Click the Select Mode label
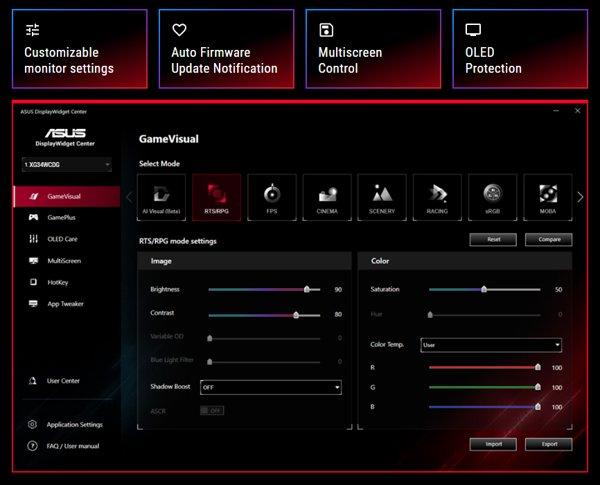Screen dimensions: 600x485 [x=159, y=164]
